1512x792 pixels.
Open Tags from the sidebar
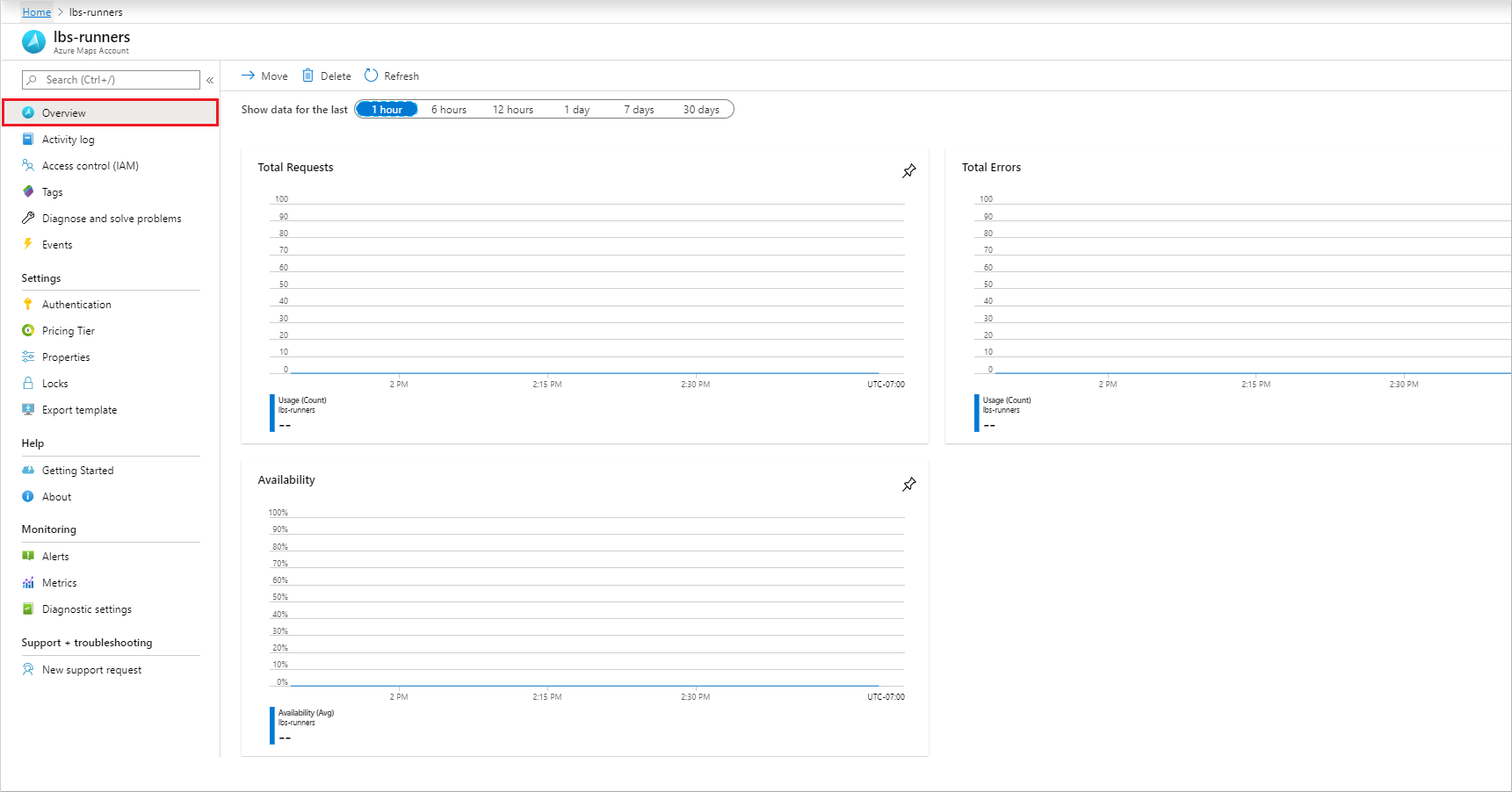tap(29, 191)
